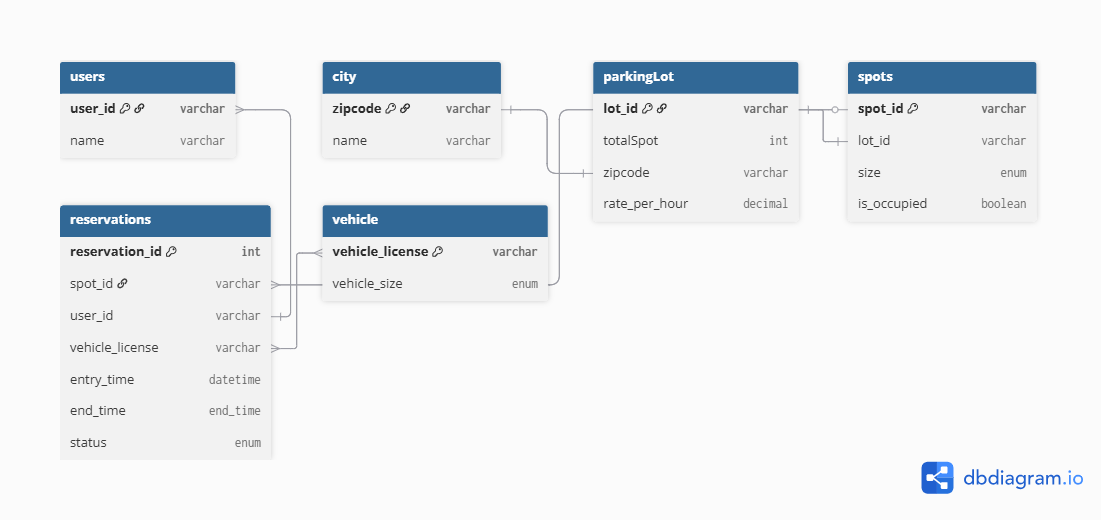
Task: Click the key icon beside zipcode in city
Action: (391, 109)
